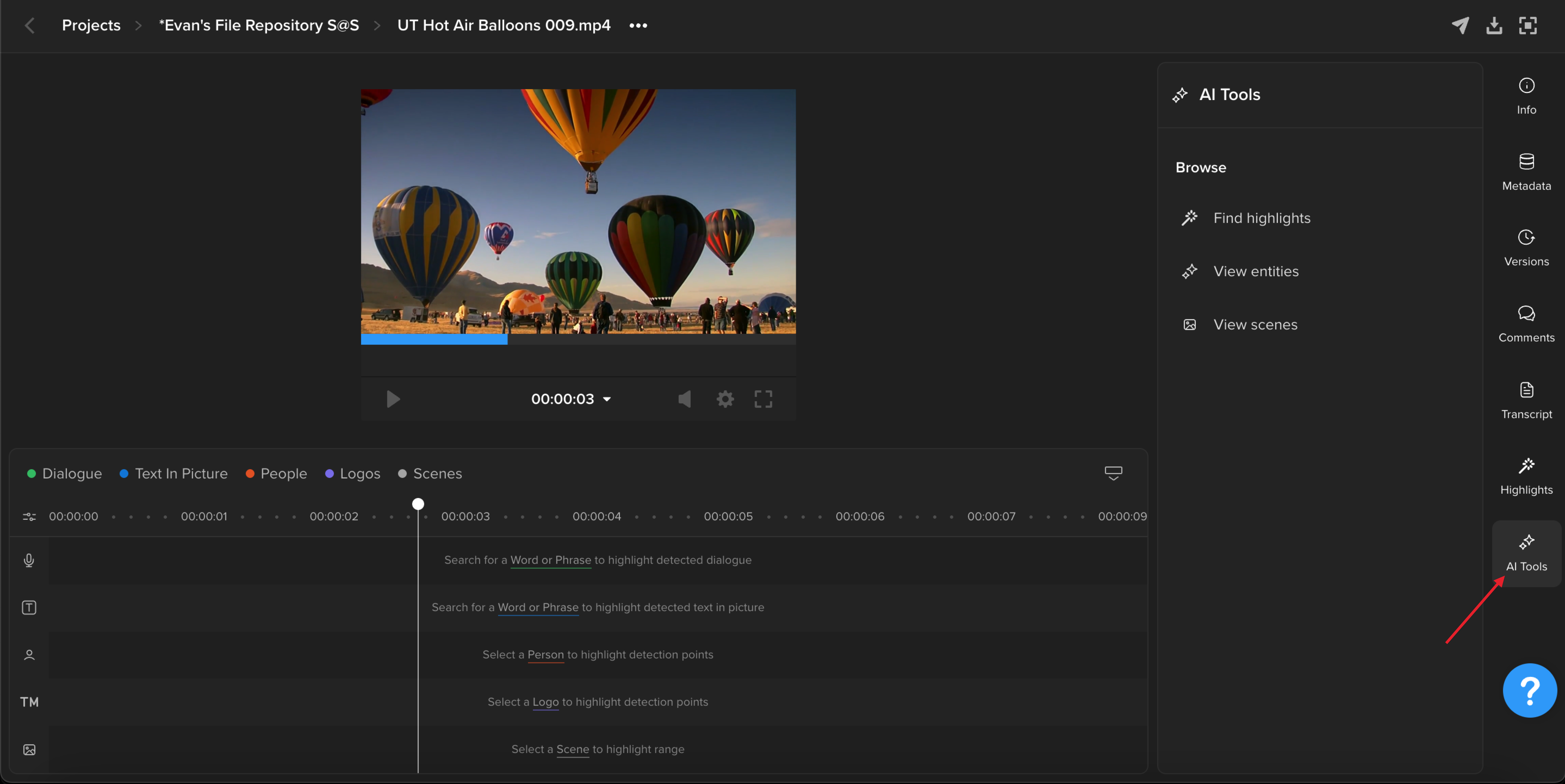Open the Transcript panel

tap(1526, 401)
